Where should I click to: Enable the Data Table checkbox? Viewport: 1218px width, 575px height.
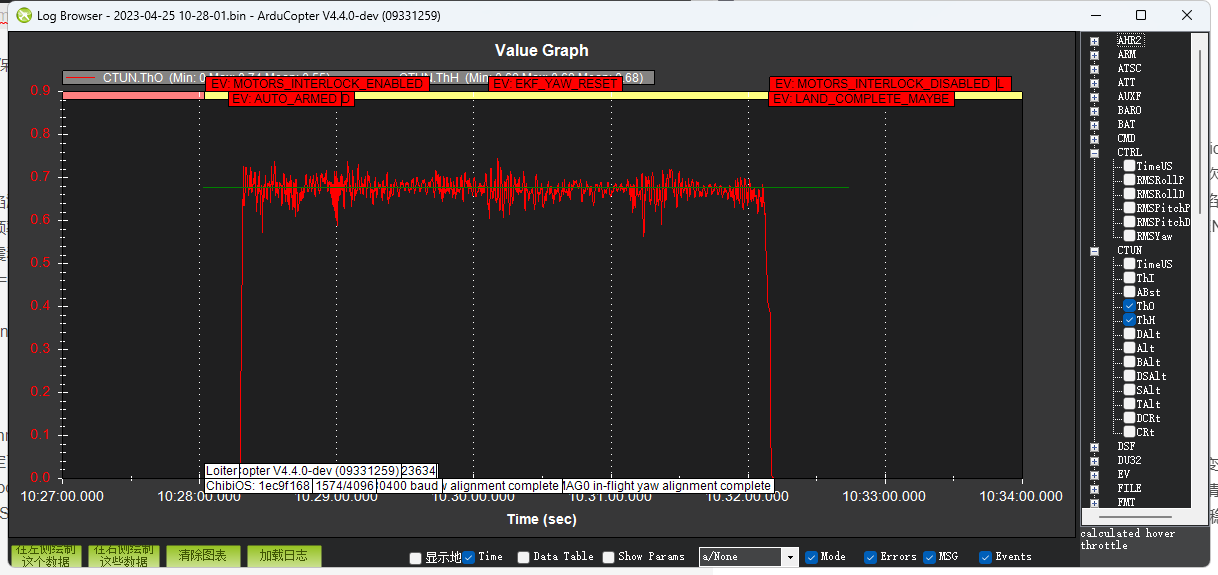coord(523,557)
